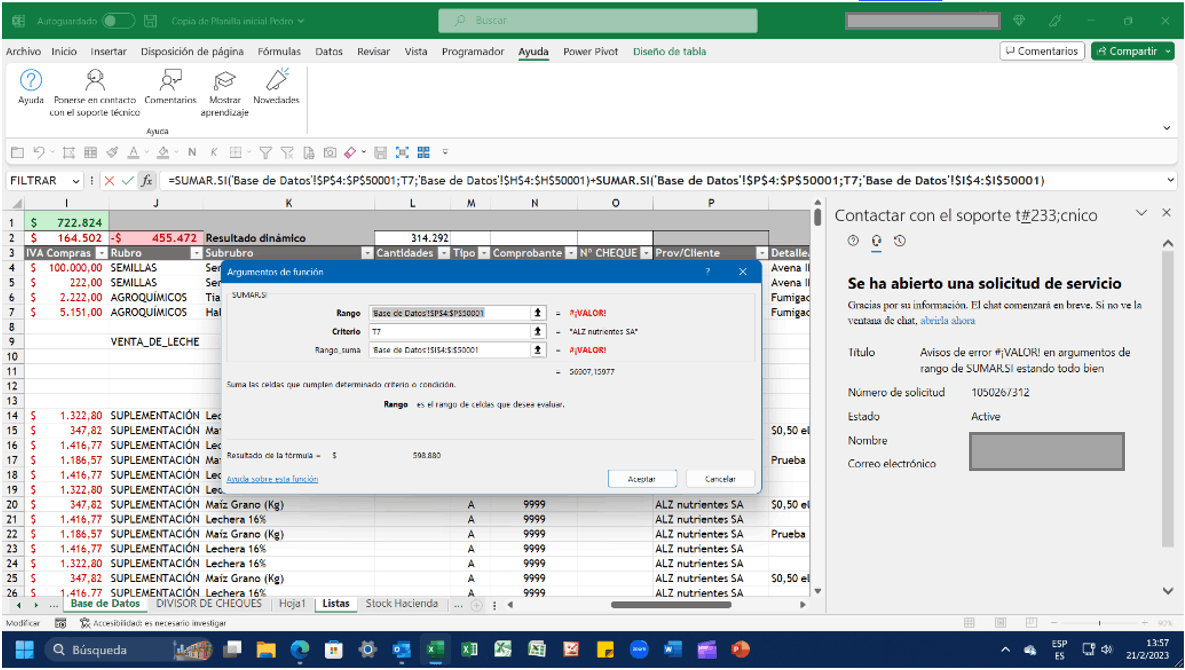
Task: Click the eraser icon in quick toolbar
Action: 350,153
